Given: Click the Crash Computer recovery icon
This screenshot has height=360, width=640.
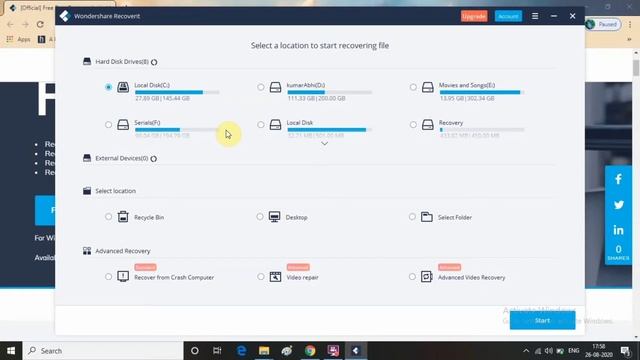Looking at the screenshot, I should tap(123, 277).
